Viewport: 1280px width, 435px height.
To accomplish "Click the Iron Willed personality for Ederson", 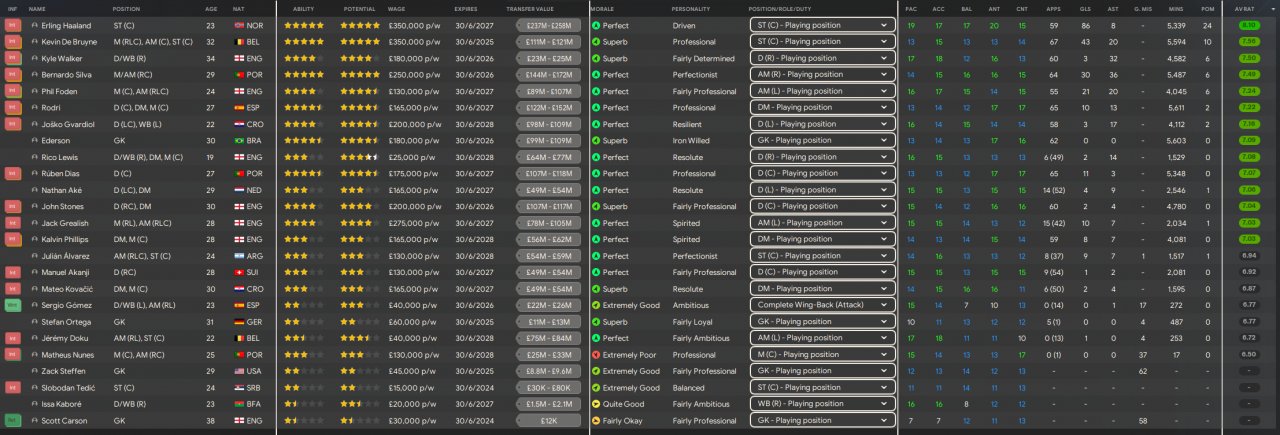I will click(692, 141).
